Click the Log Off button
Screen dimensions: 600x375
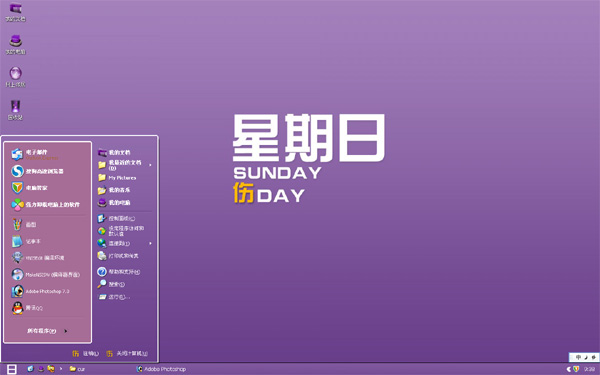(x=85, y=354)
